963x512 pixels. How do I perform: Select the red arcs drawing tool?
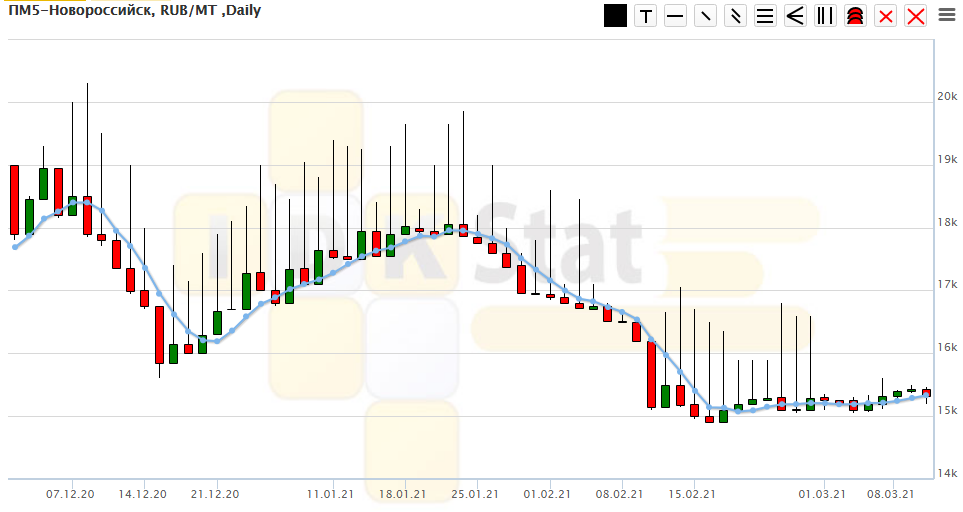856,16
